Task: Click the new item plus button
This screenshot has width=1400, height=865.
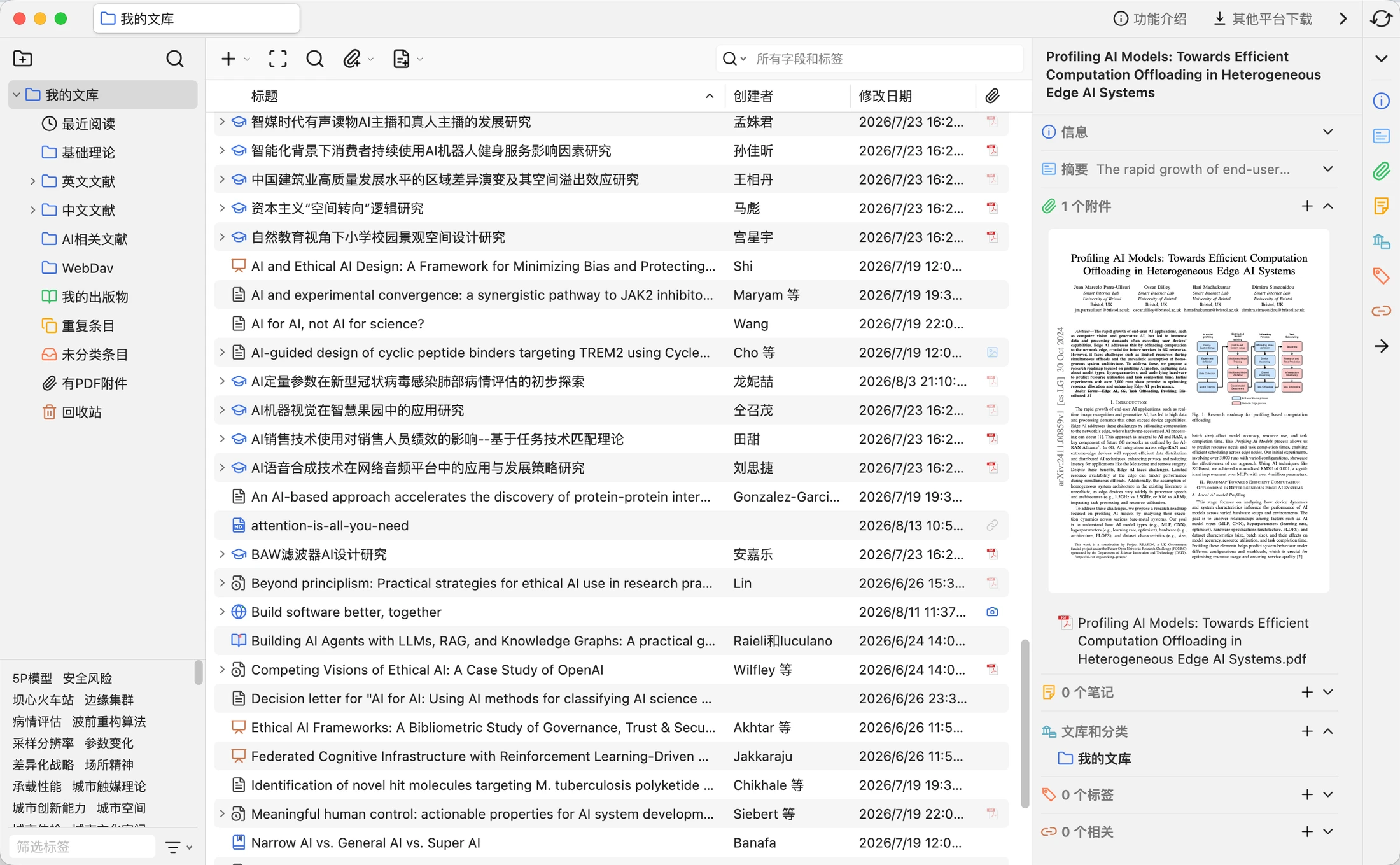Action: [x=228, y=59]
